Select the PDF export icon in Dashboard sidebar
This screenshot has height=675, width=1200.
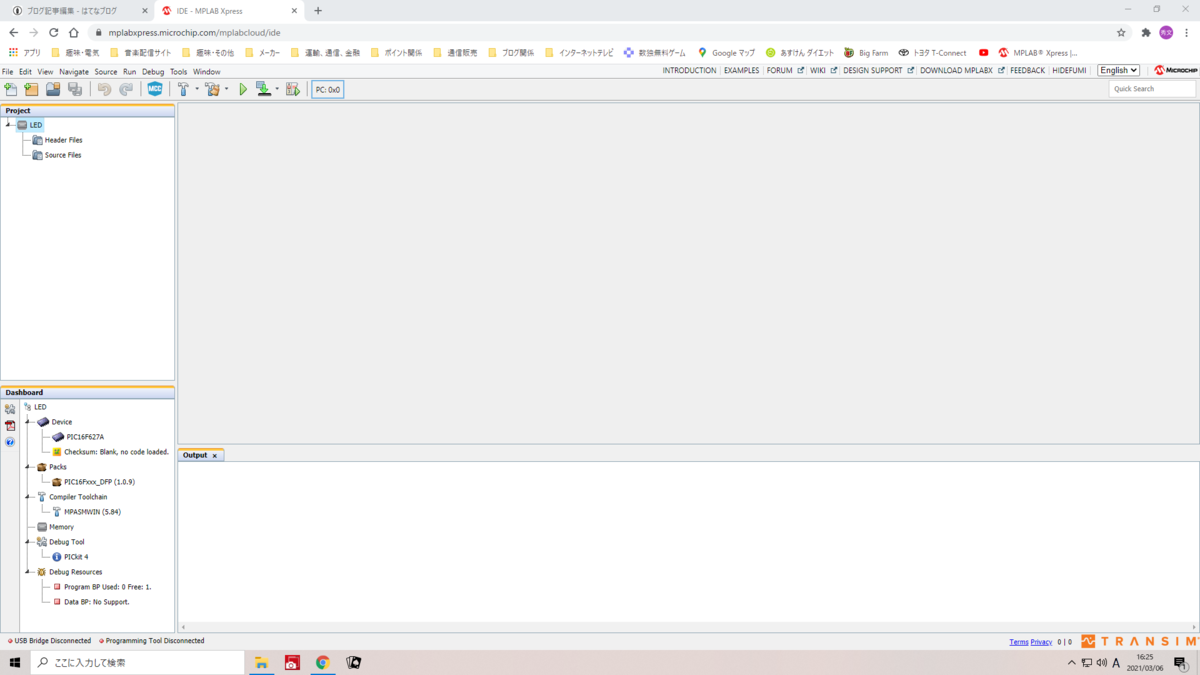(9, 425)
